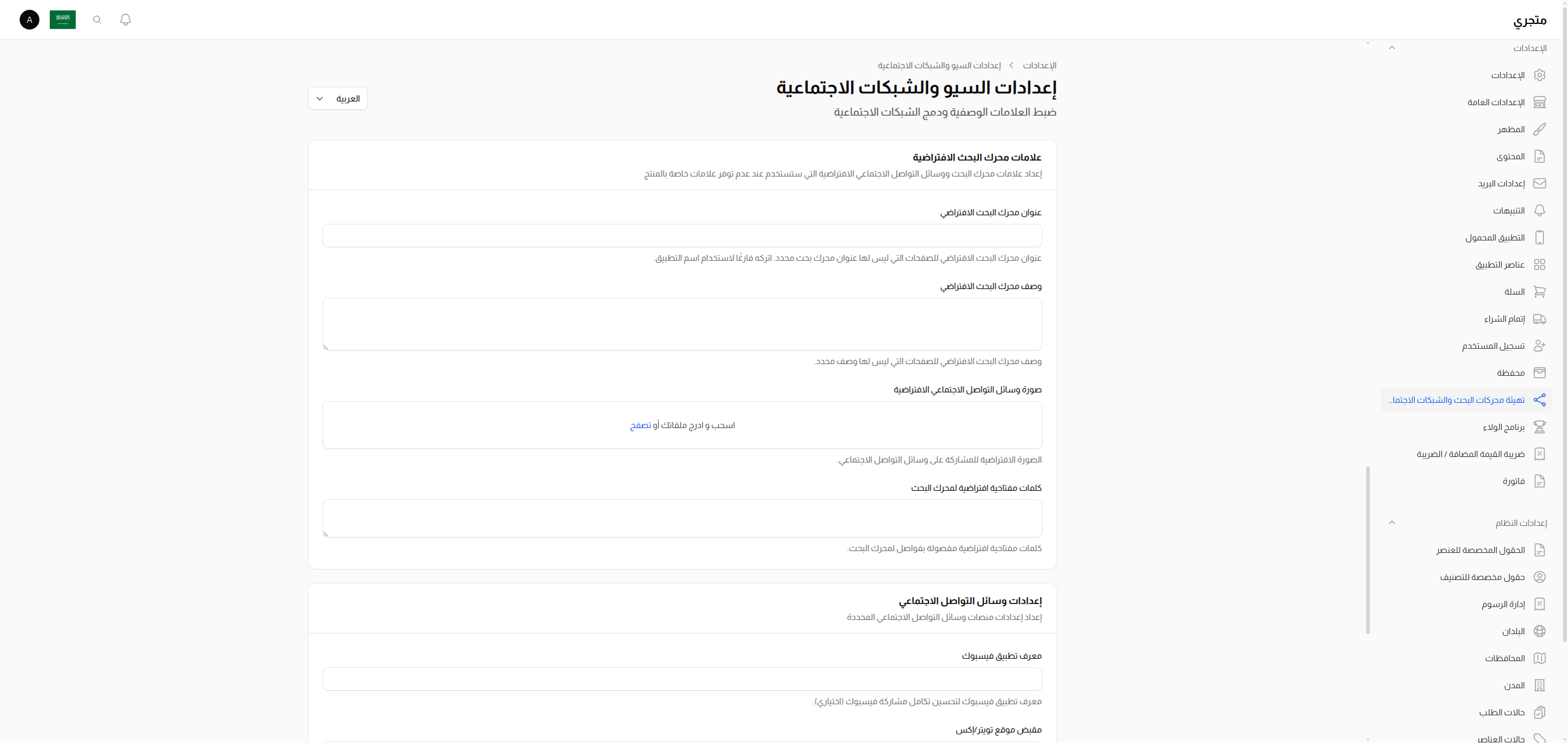Image resolution: width=1568 pixels, height=743 pixels.
Task: Open the العربية language dropdown
Action: (337, 98)
